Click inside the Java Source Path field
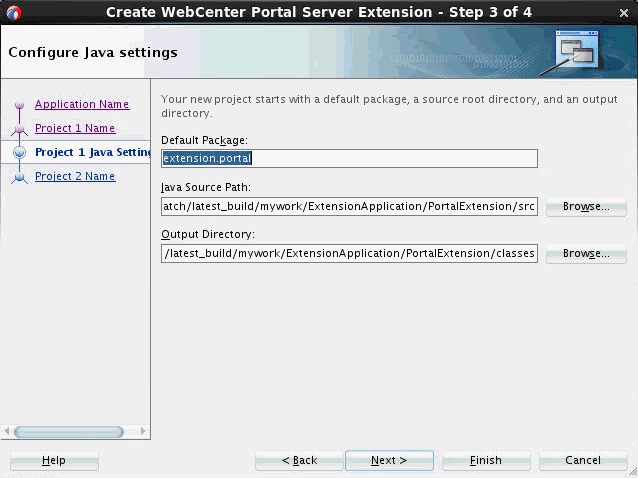 pos(349,206)
